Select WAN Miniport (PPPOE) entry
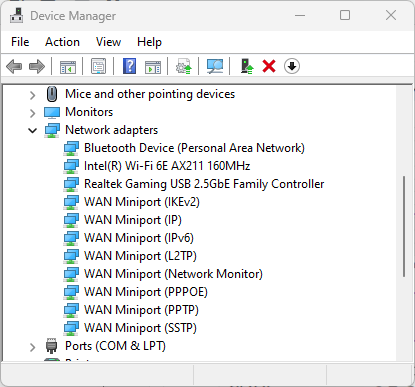This screenshot has height=387, width=415. pyautogui.click(x=146, y=292)
